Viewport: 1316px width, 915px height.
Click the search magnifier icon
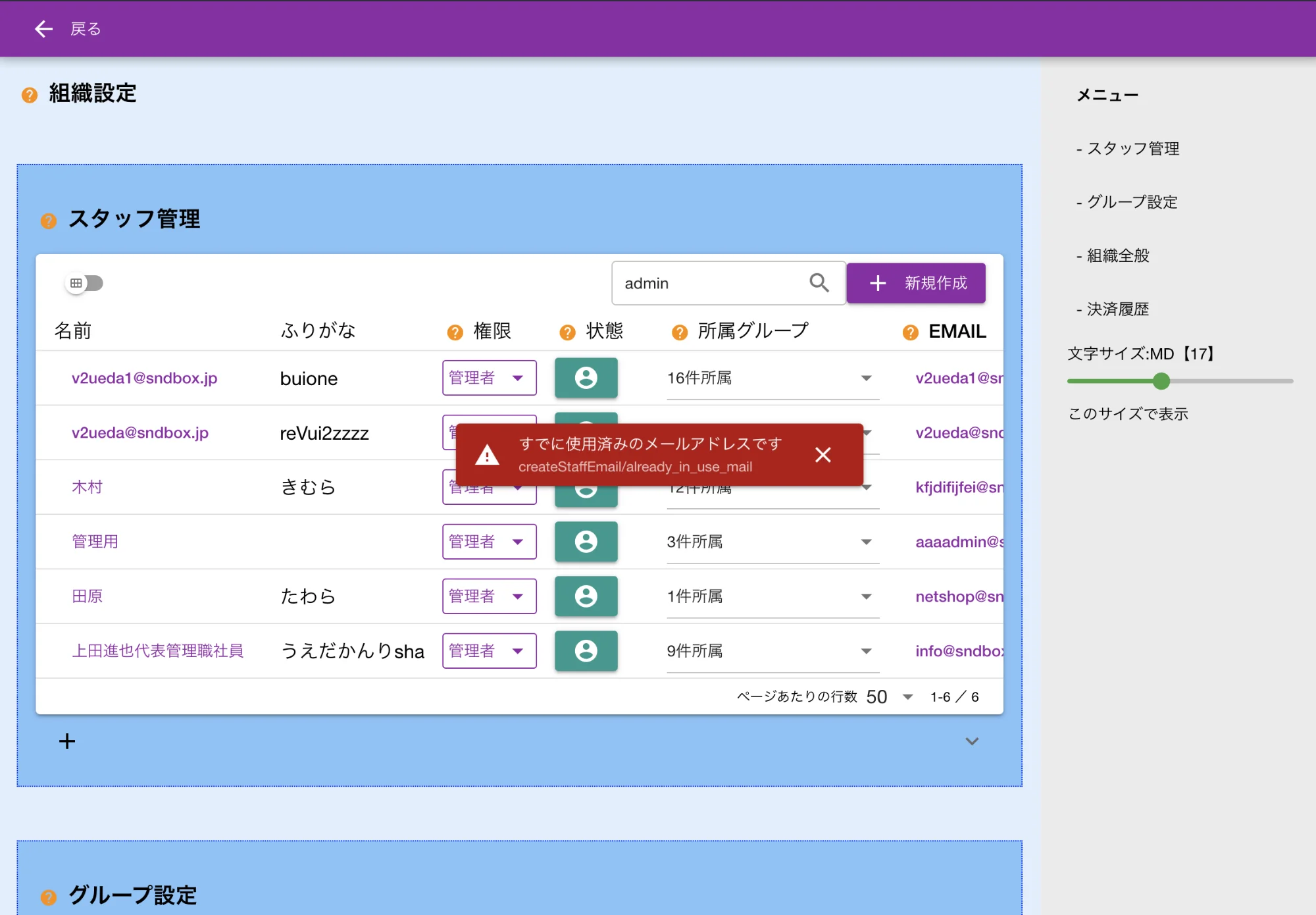point(819,283)
